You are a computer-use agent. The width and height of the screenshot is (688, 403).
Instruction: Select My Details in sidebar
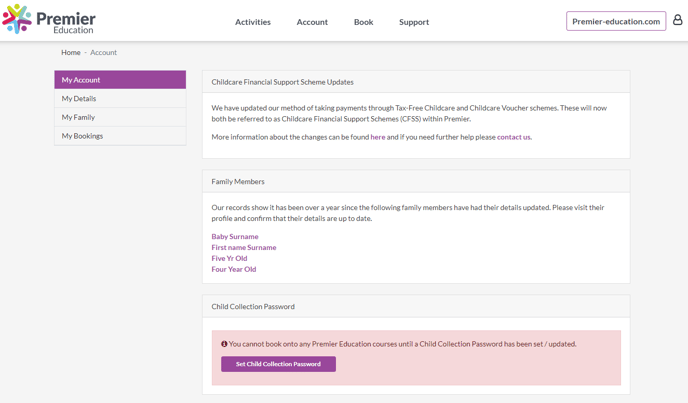(120, 99)
